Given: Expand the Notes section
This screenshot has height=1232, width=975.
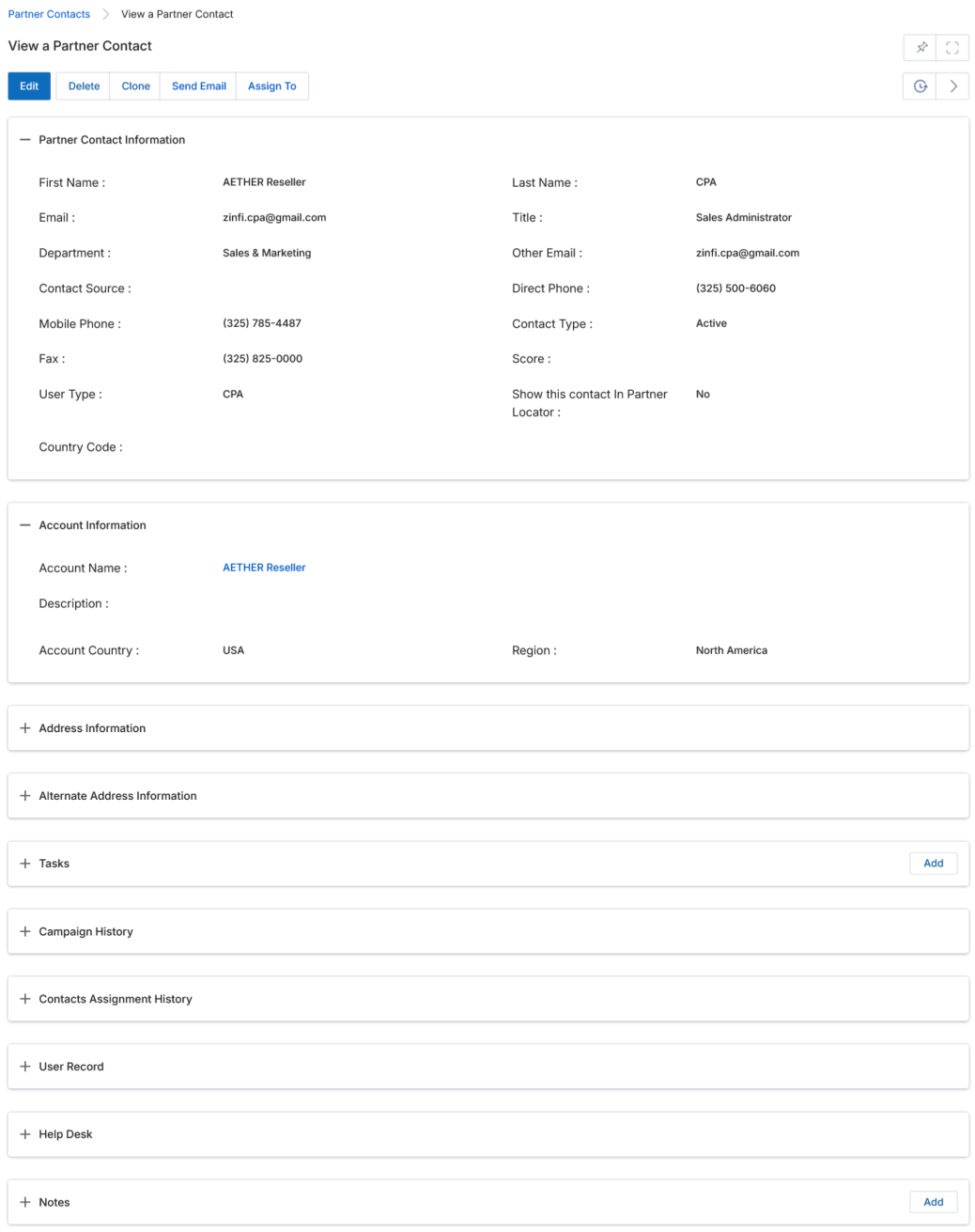Looking at the screenshot, I should click(25, 1202).
